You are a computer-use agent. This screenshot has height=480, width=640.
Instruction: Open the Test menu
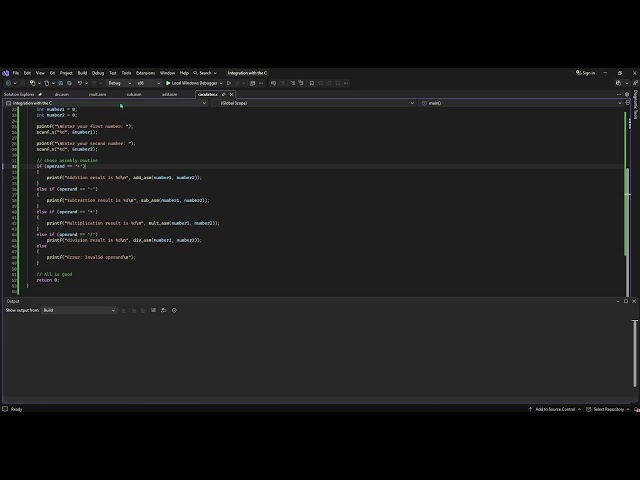113,73
